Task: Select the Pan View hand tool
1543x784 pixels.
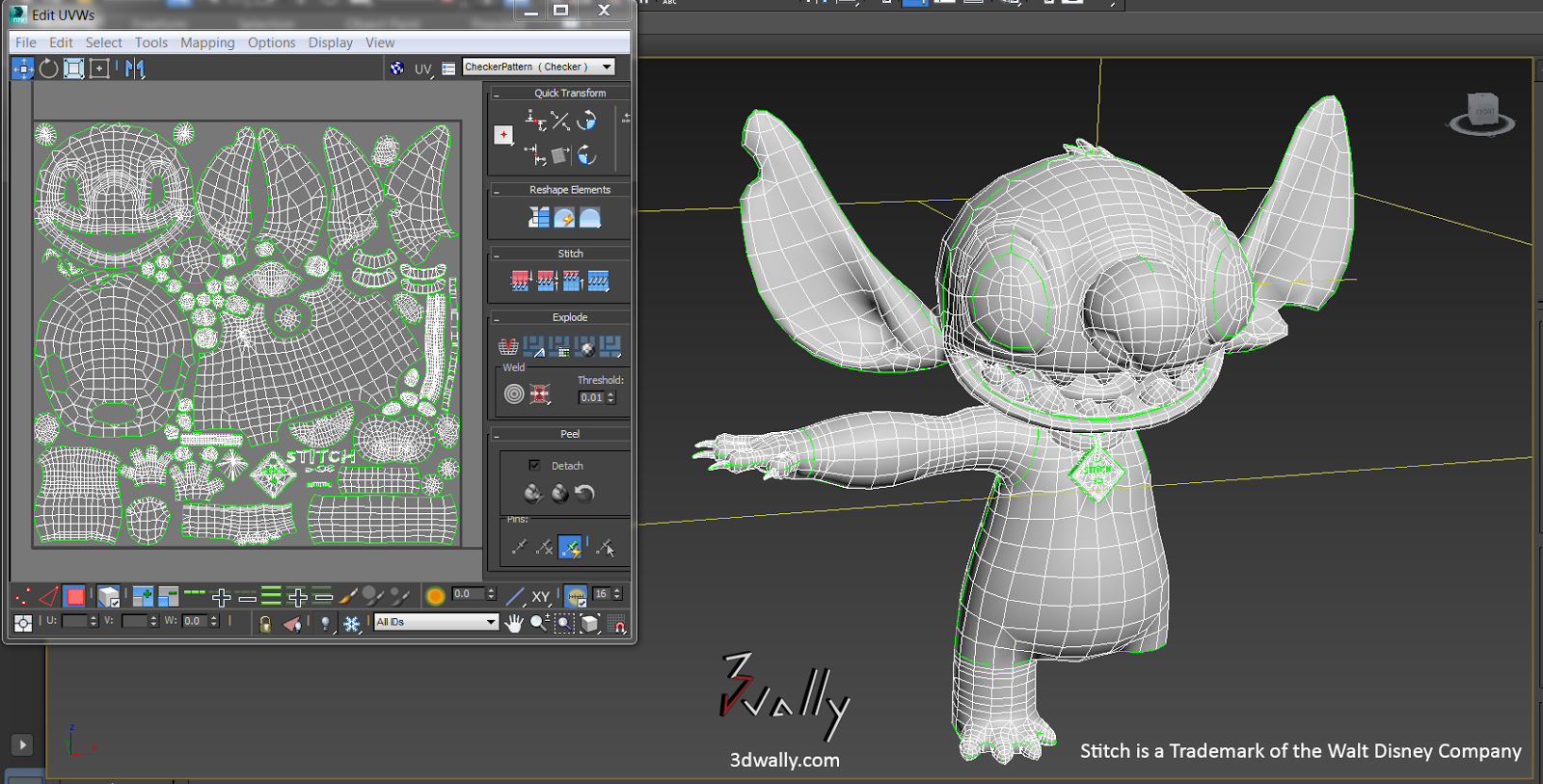Action: [x=513, y=624]
